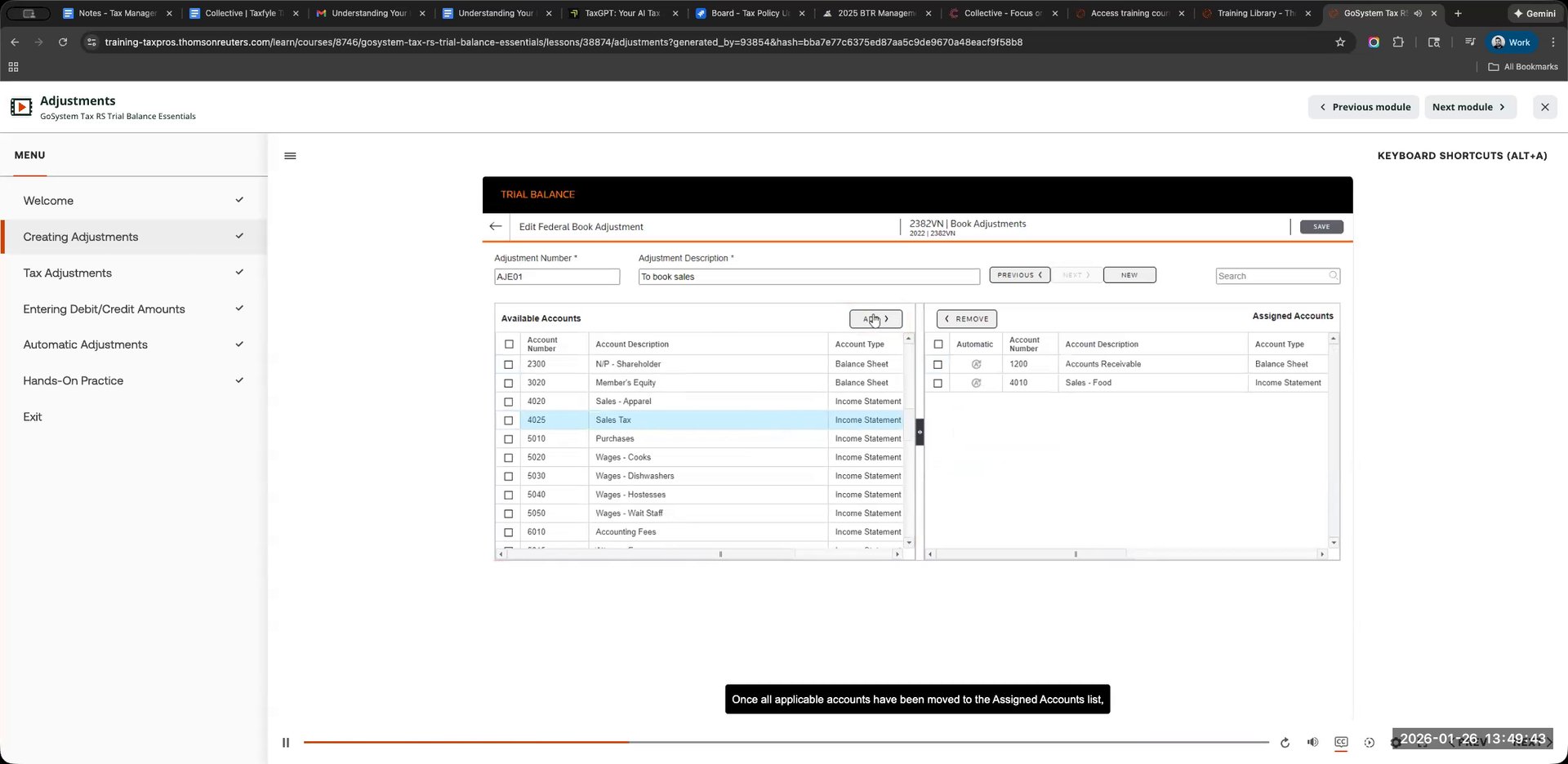Tick the checkbox for account 5010 Purchases
Screen dimensions: 1568x764
click(509, 439)
